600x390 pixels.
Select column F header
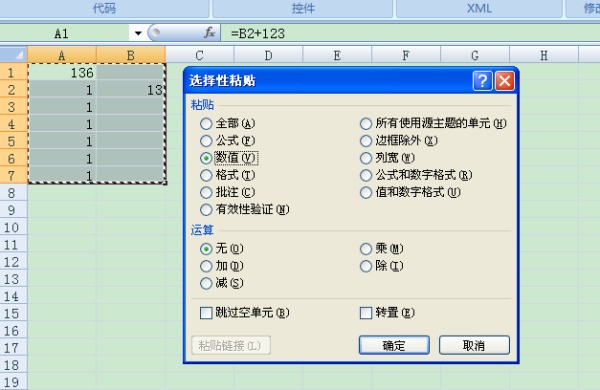406,55
